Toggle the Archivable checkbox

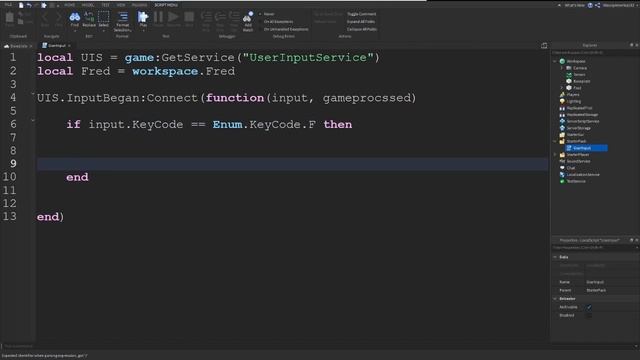point(589,307)
